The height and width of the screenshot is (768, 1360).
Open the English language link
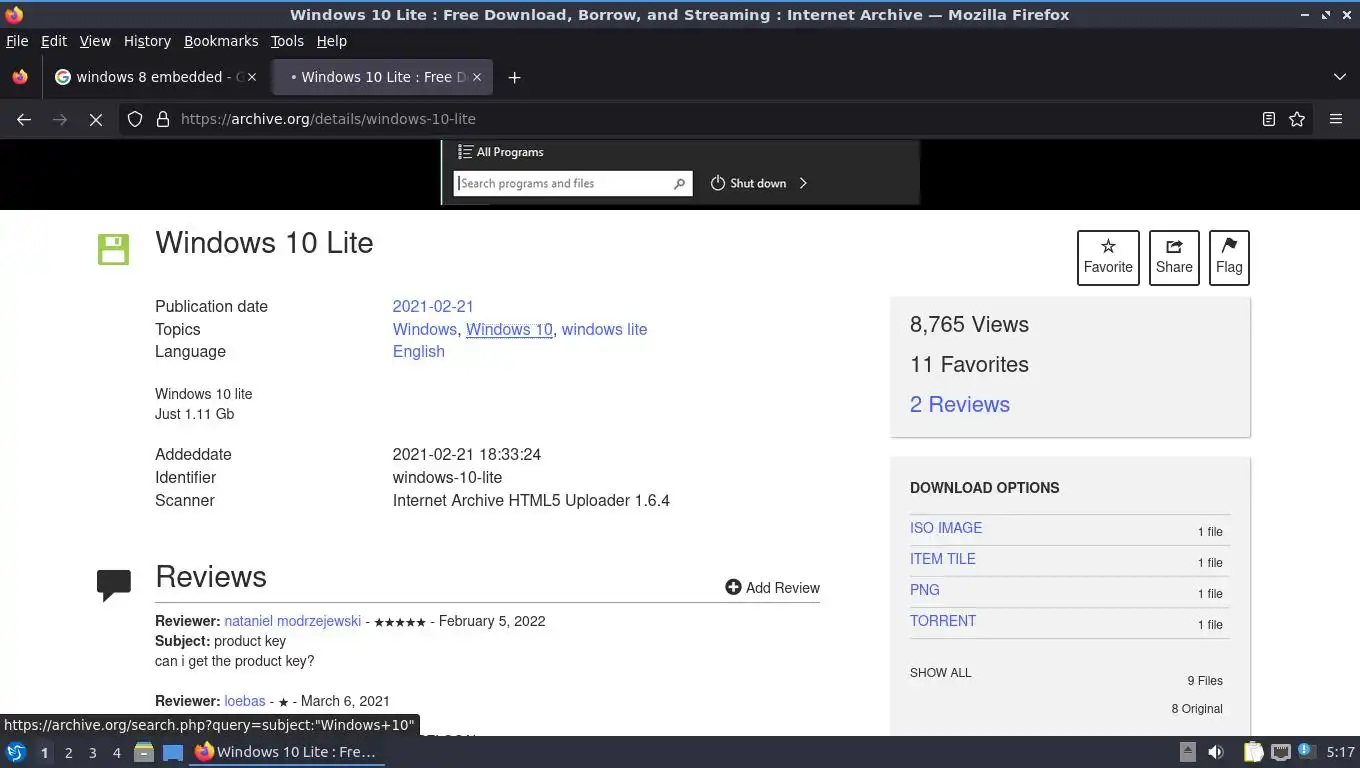tap(419, 352)
